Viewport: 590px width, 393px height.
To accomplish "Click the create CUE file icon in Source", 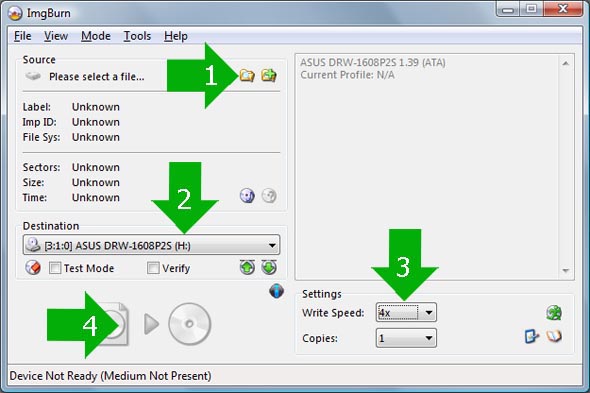I will tap(269, 75).
